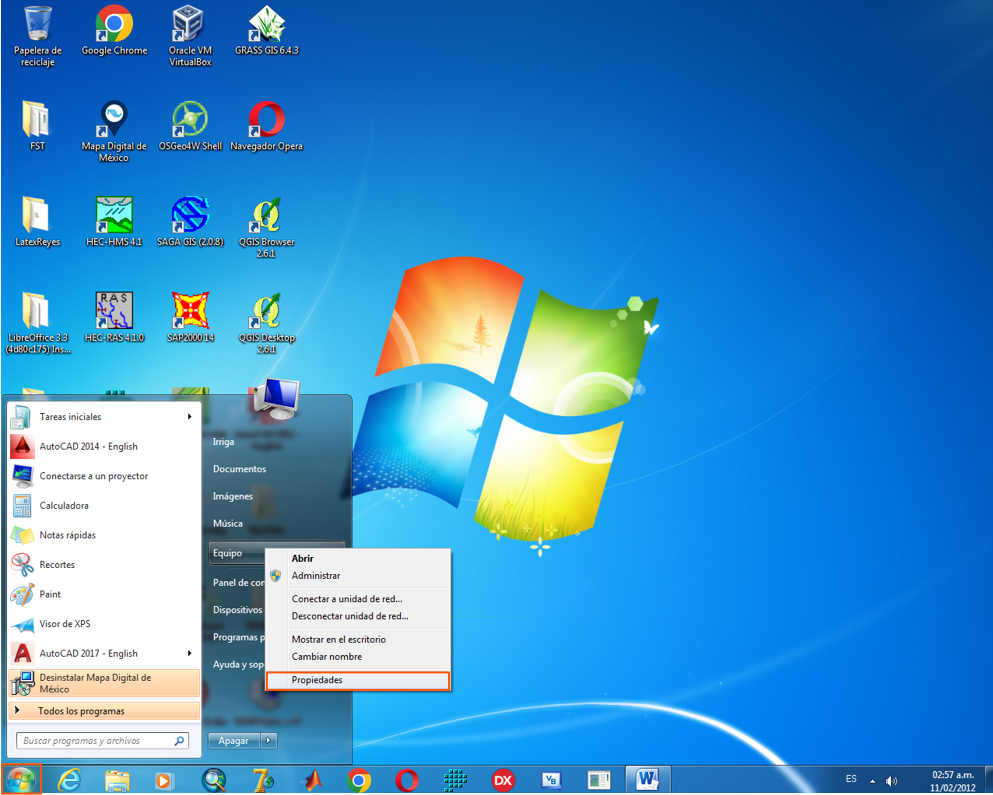Launch Navegador Opera from the desktop

pyautogui.click(x=265, y=120)
